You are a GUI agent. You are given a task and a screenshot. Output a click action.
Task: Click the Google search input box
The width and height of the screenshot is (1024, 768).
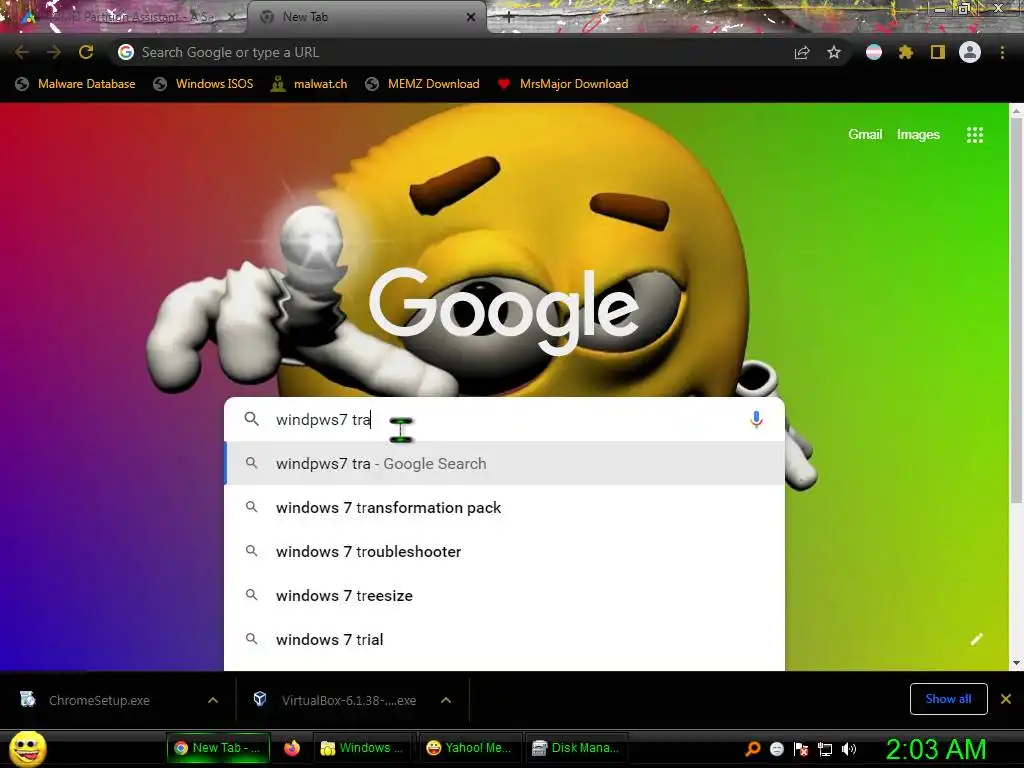click(x=504, y=419)
